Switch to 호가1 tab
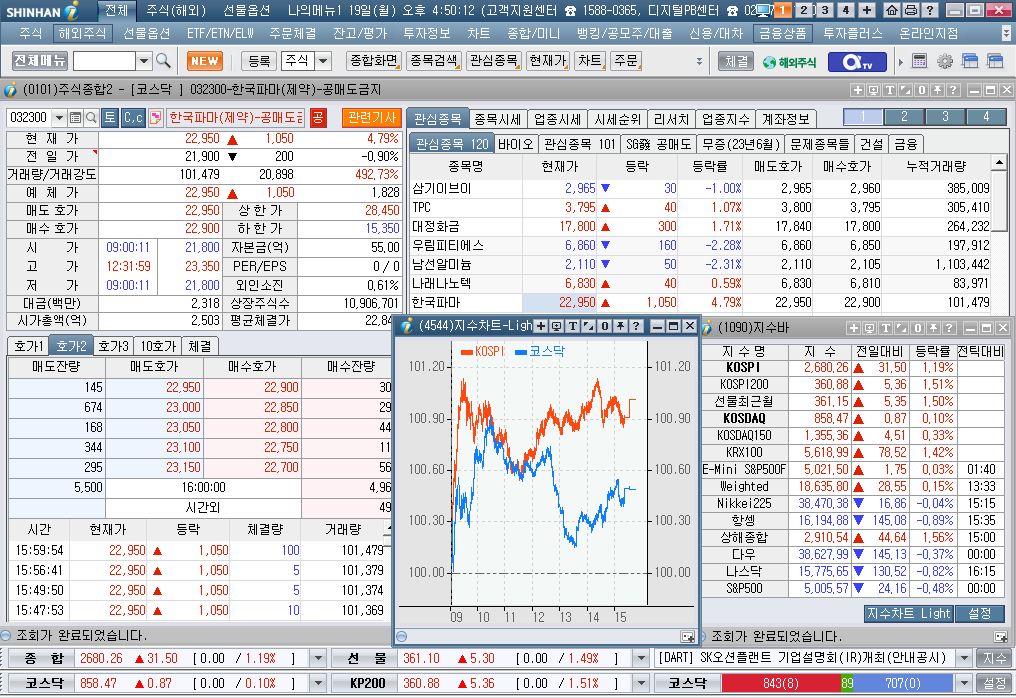Viewport: 1016px width, 698px height. coord(29,346)
